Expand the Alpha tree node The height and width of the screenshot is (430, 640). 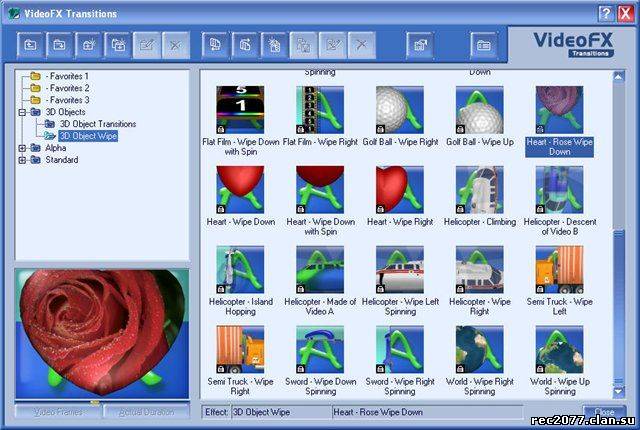pyautogui.click(x=22, y=148)
